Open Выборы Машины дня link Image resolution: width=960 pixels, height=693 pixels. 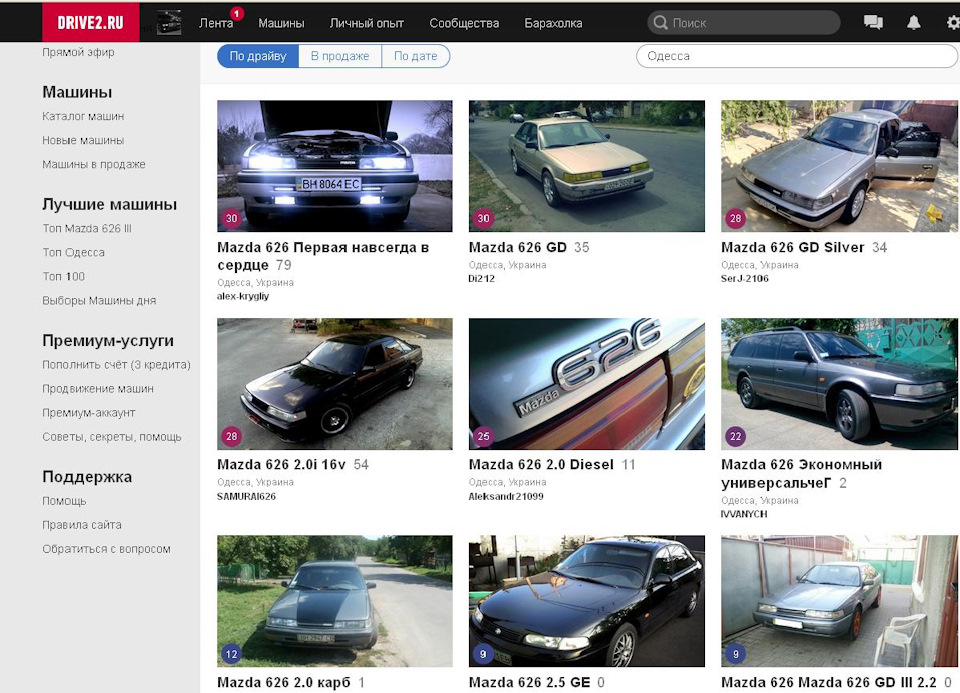pyautogui.click(x=99, y=301)
